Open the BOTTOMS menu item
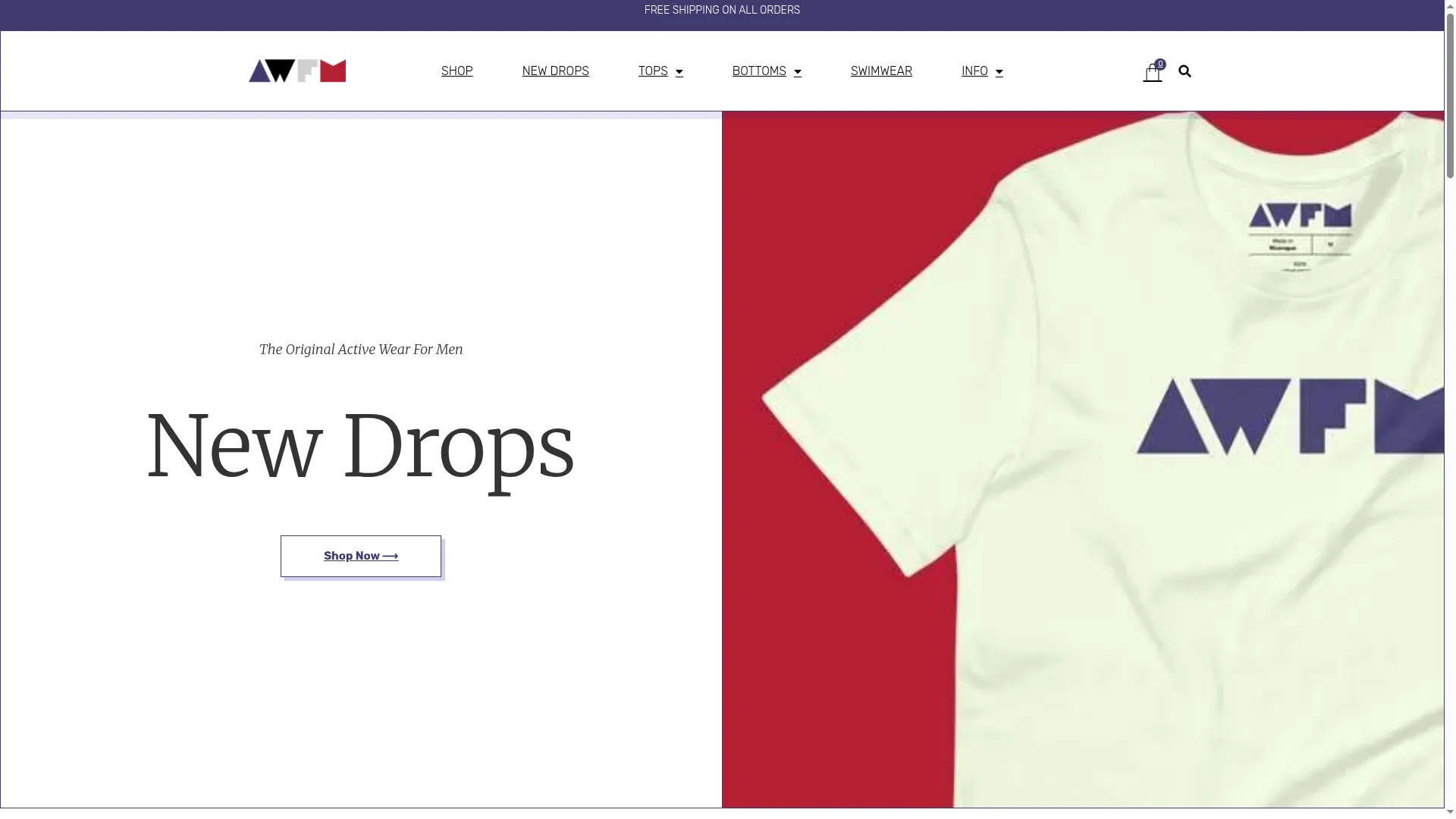 click(x=759, y=71)
